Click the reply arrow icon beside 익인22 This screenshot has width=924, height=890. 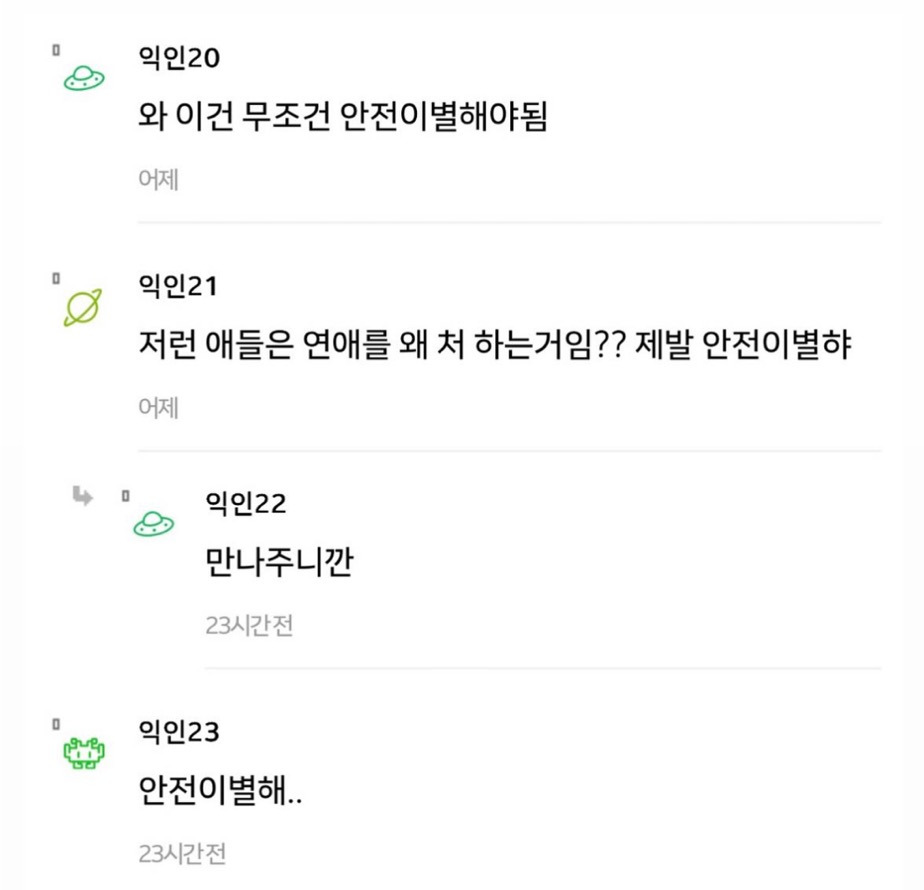83,495
